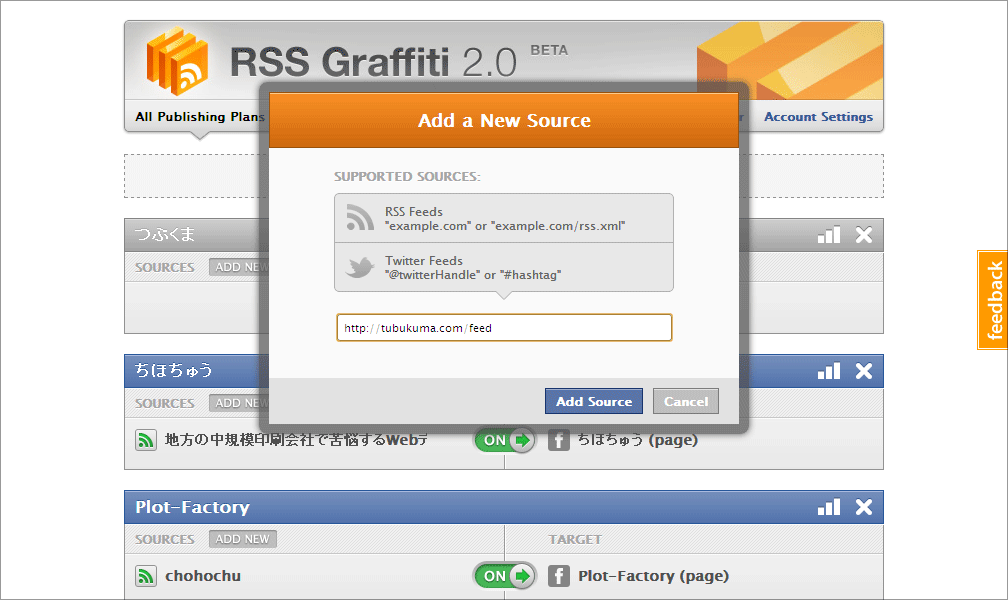Click ADD NEW source in ちほちゅう plan

pyautogui.click(x=238, y=403)
